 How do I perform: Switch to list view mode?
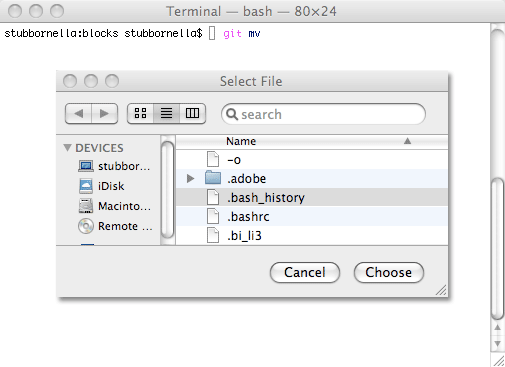[166, 114]
